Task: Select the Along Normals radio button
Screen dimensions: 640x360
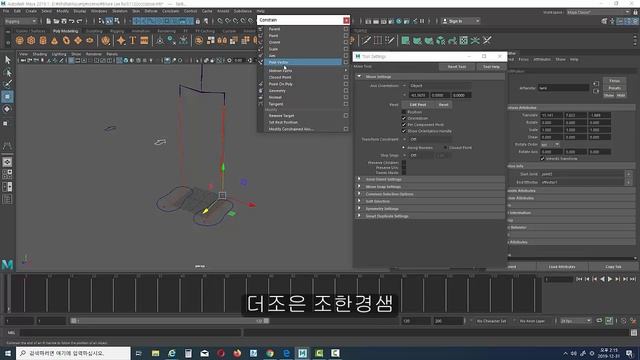Action: coord(404,148)
